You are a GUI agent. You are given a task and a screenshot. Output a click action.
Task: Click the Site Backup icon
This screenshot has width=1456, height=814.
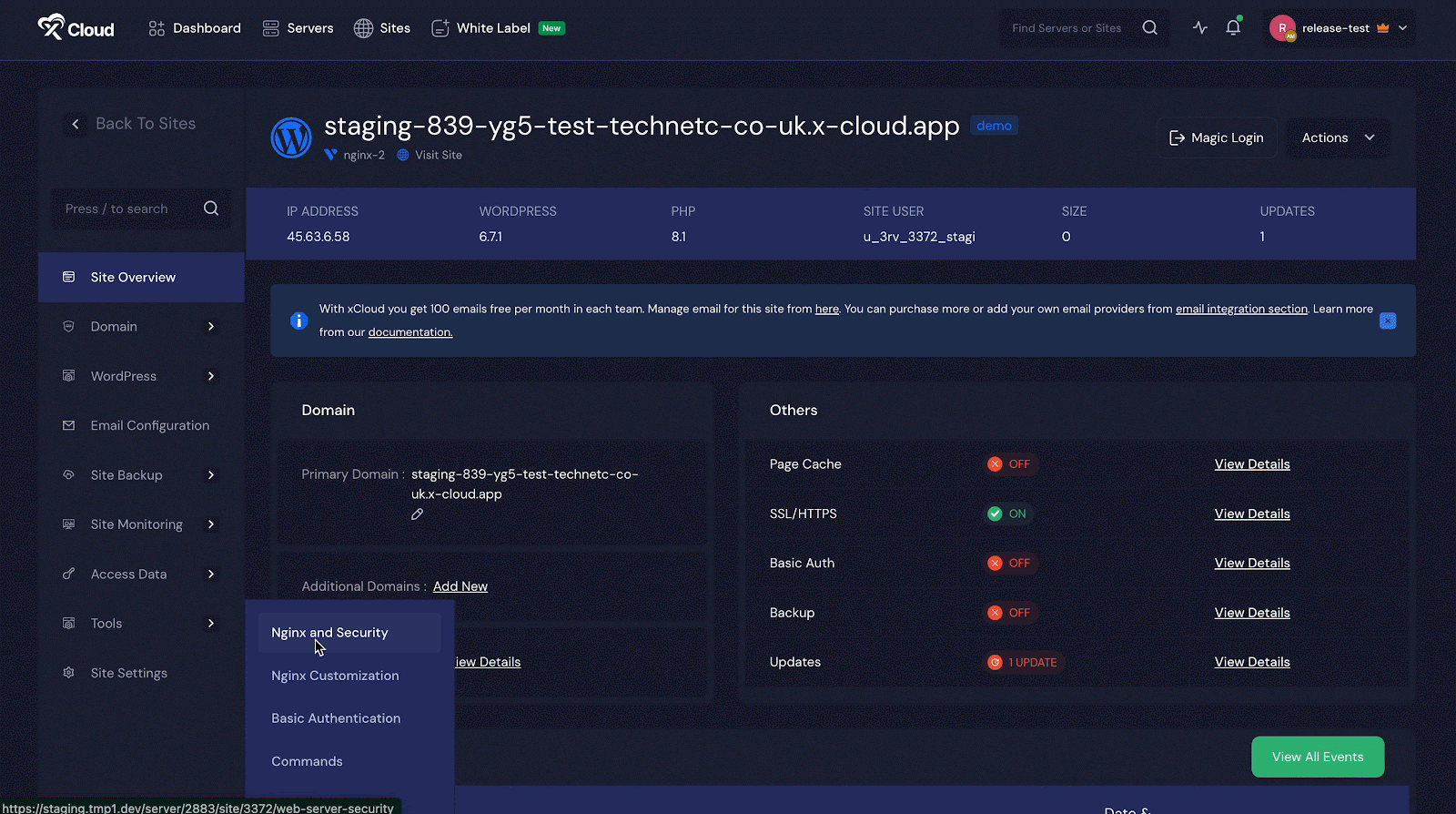click(x=68, y=474)
